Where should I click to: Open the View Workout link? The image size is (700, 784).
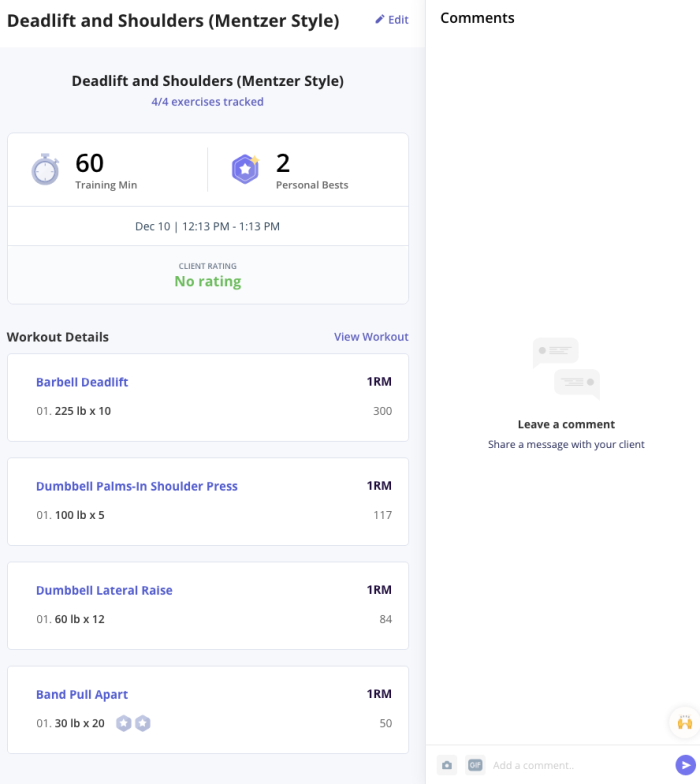click(371, 336)
